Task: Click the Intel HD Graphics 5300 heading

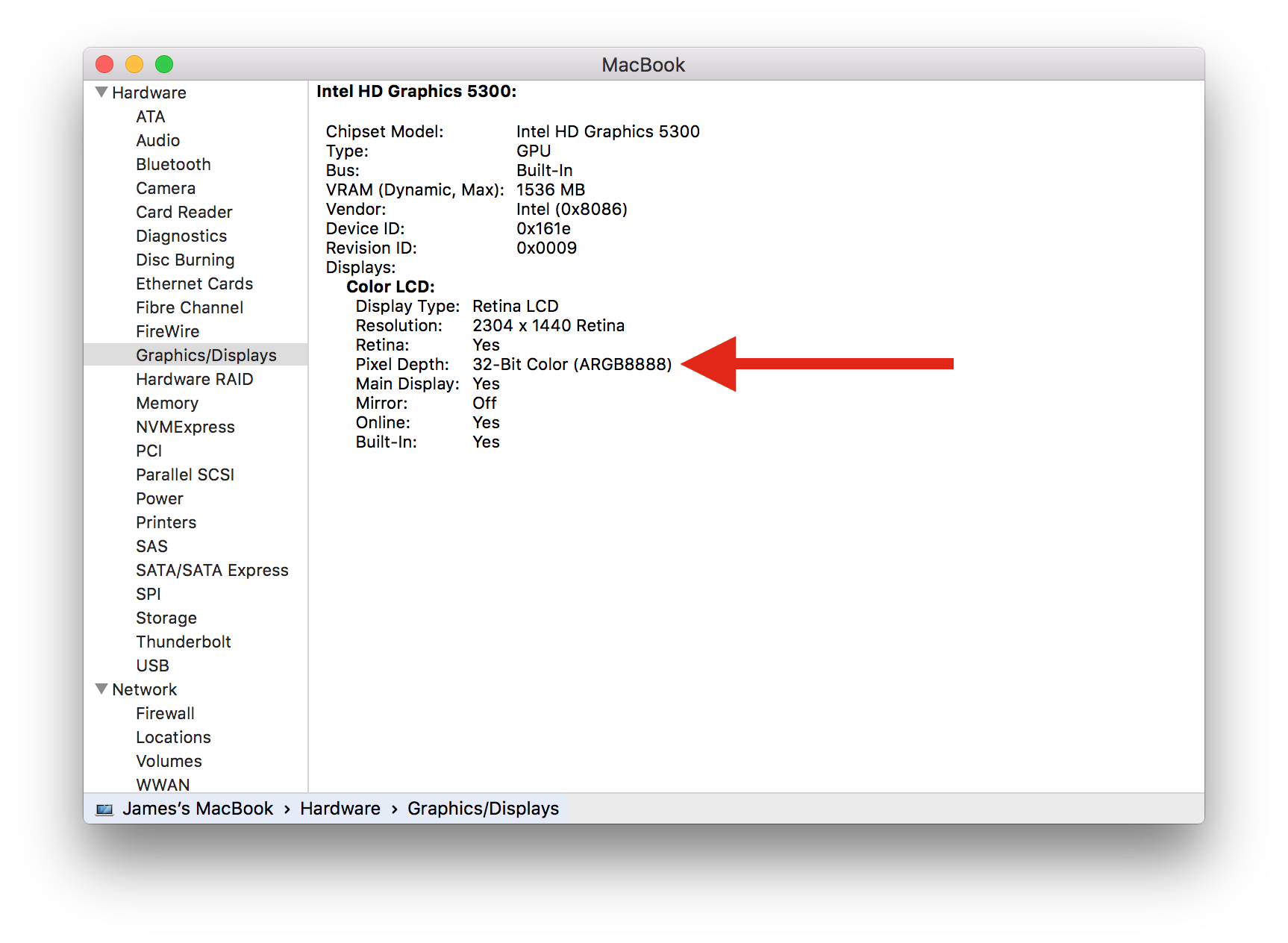Action: [x=416, y=91]
